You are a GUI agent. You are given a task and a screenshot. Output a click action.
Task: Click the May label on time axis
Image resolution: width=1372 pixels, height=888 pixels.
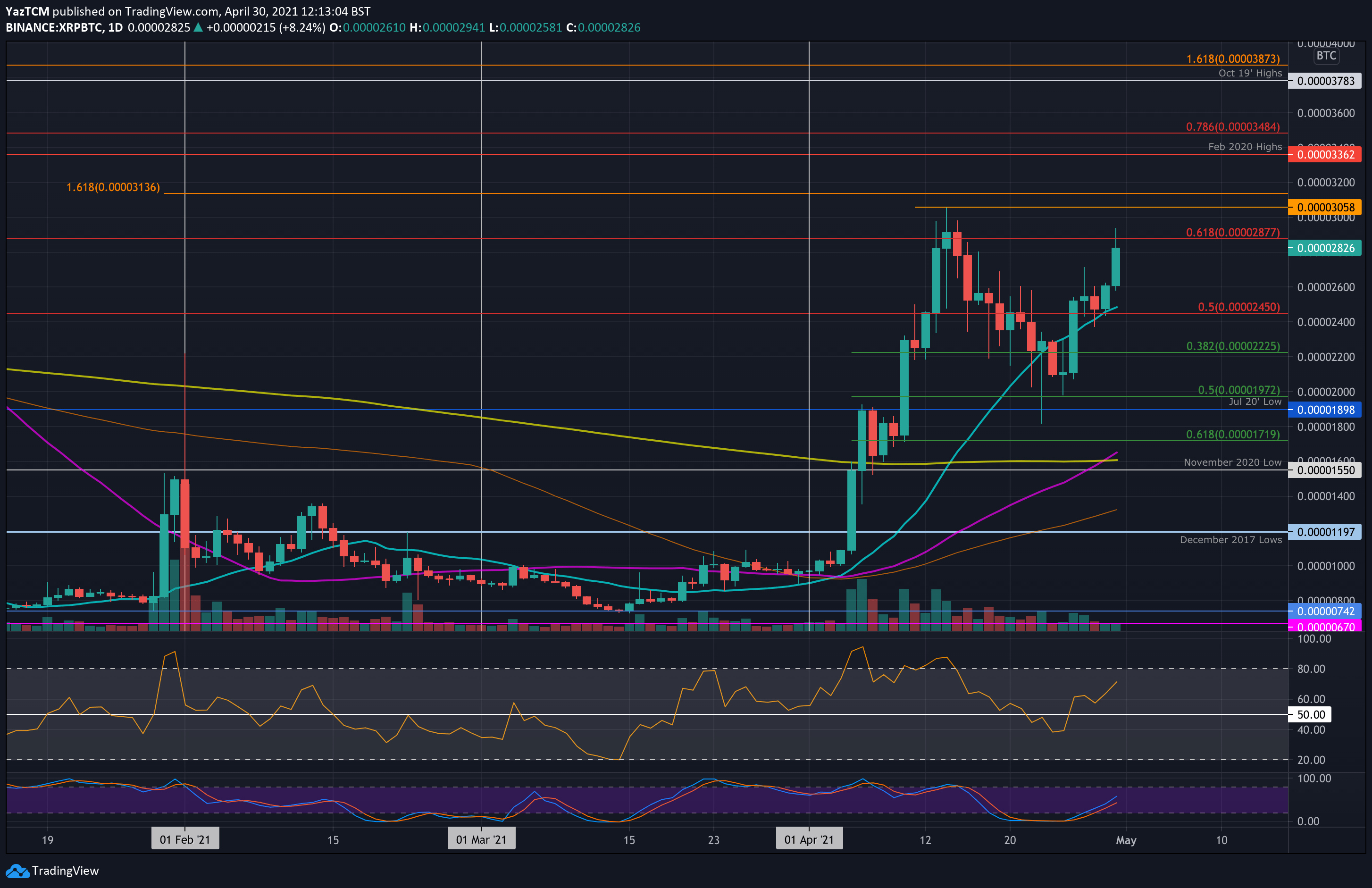point(1126,840)
